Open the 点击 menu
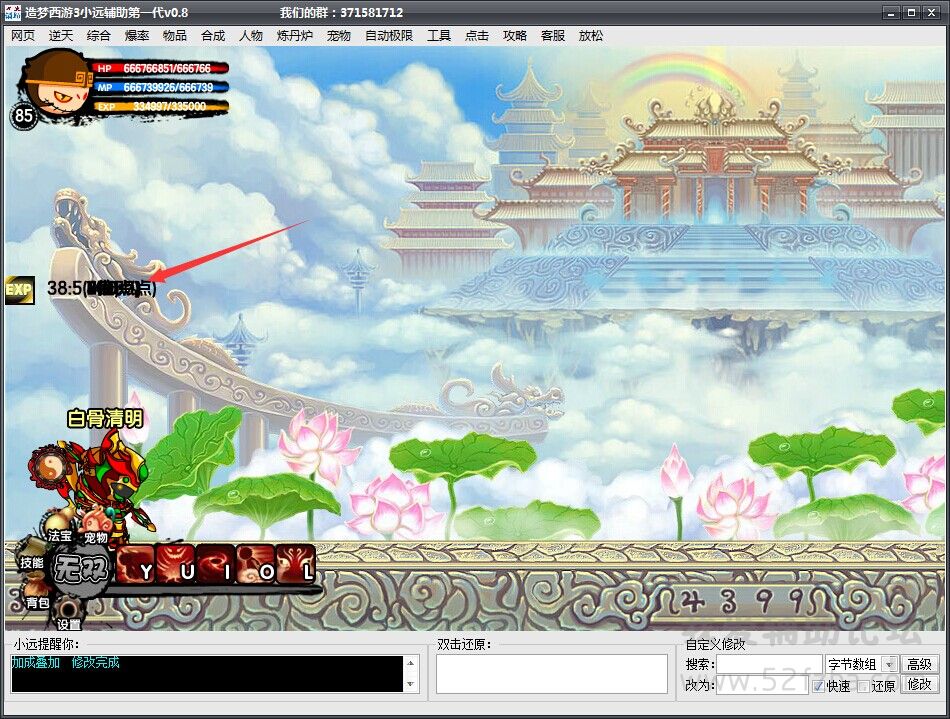The image size is (950, 719). coord(477,36)
